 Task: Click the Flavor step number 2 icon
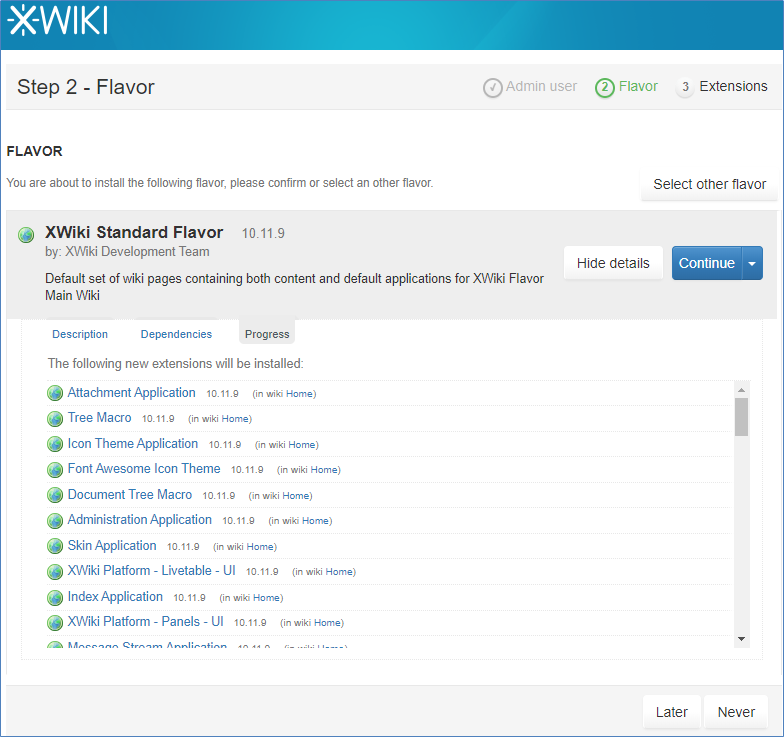604,88
